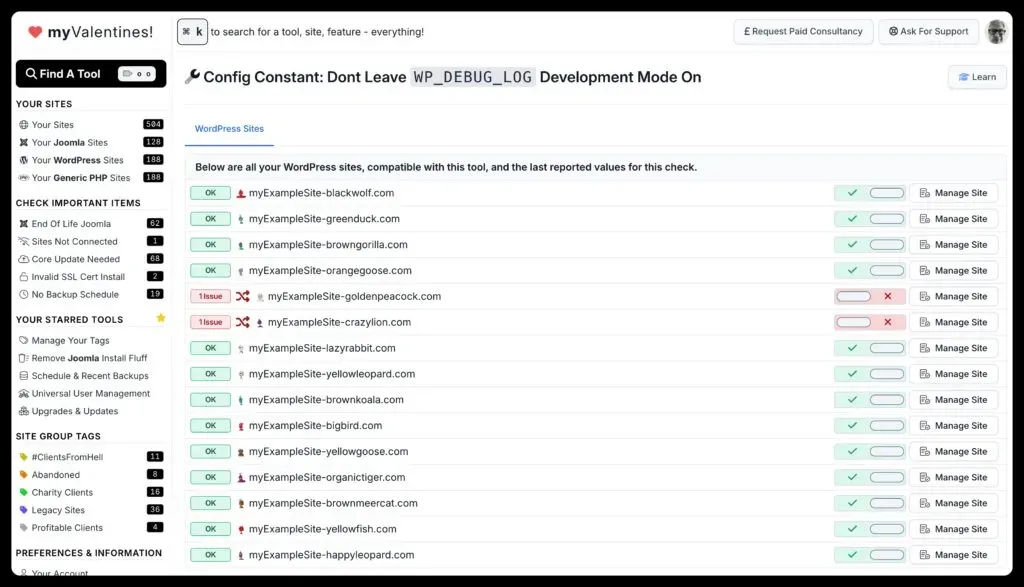Select the Your Joomla Sites icon

pyautogui.click(x=23, y=142)
